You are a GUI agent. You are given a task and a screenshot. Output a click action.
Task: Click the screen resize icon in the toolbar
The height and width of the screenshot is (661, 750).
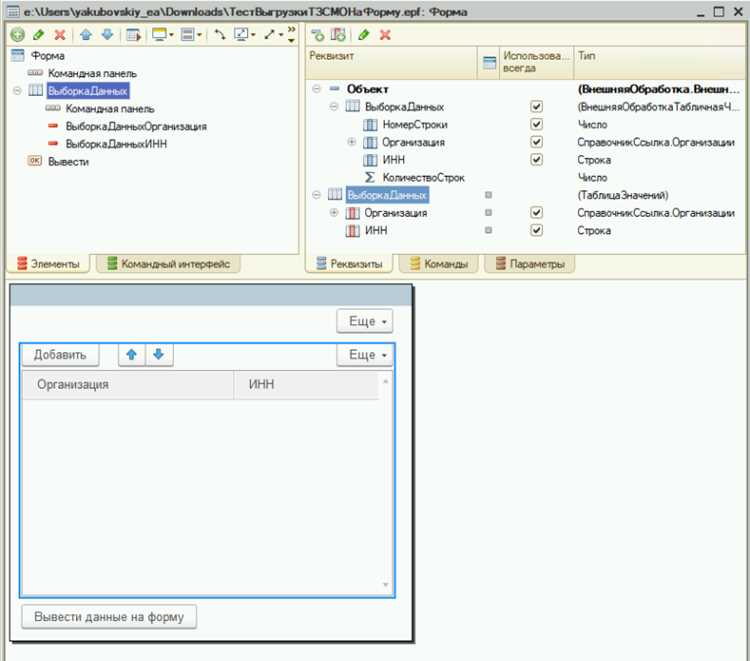click(241, 34)
